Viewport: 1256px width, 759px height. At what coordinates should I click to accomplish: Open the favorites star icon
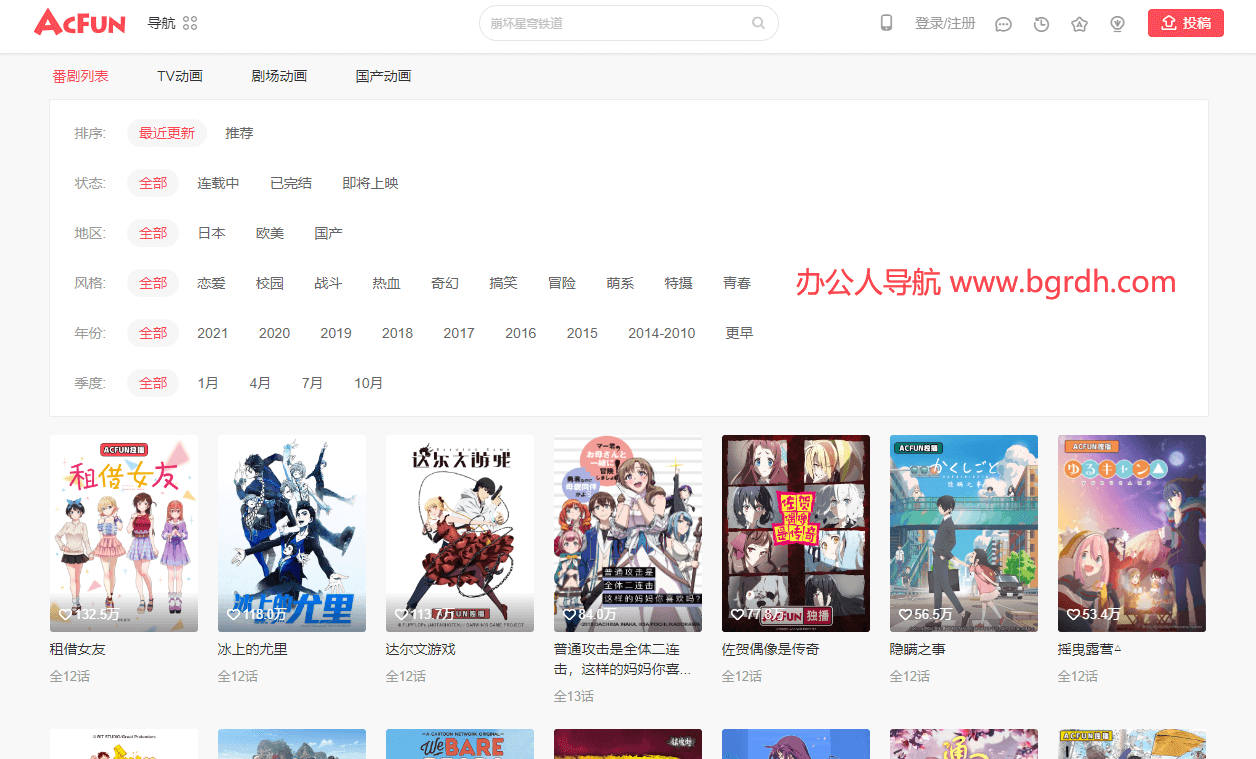point(1079,23)
